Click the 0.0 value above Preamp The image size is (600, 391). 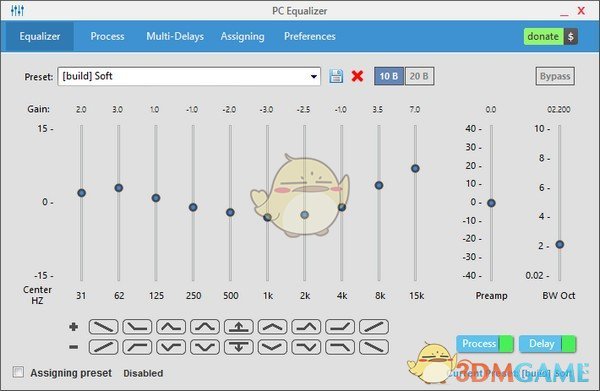(x=491, y=110)
